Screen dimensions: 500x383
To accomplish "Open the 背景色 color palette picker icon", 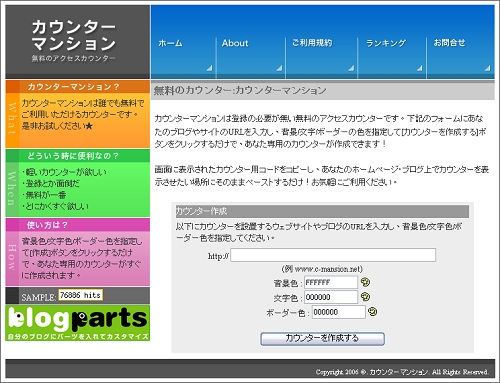I will (365, 282).
